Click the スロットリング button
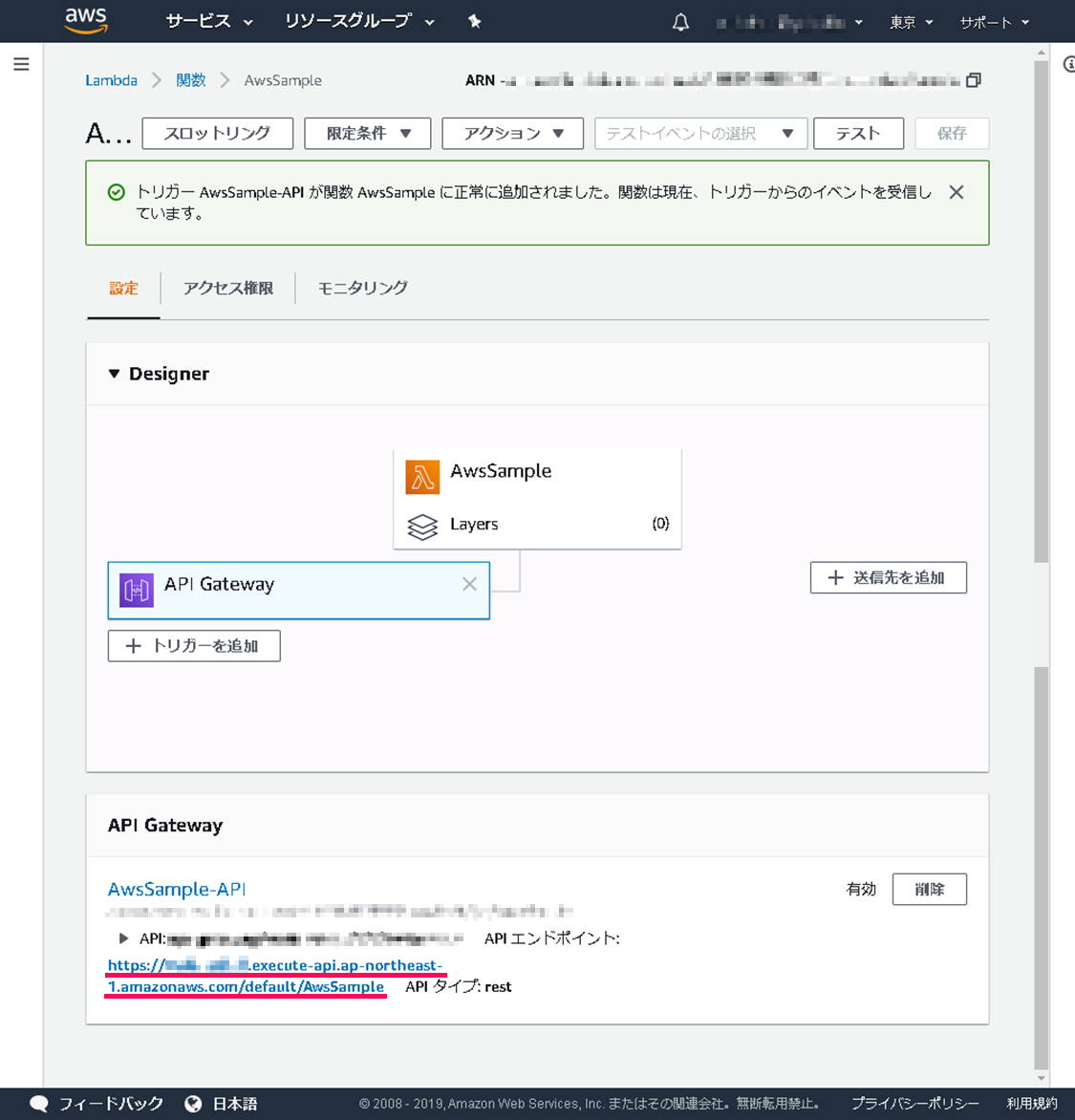The image size is (1075, 1120). pos(218,134)
